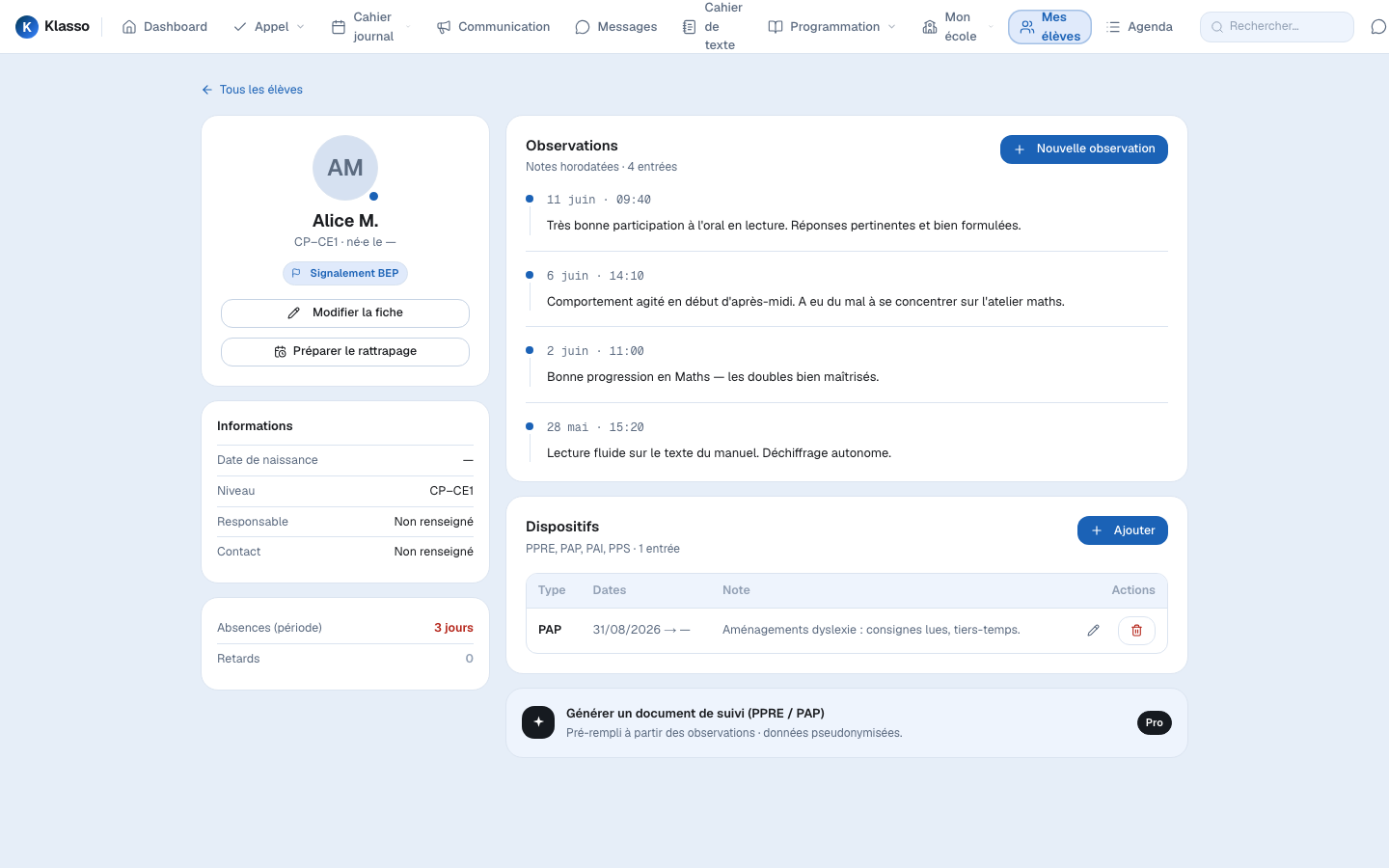This screenshot has width=1389, height=868.
Task: Click Préparer le rattrapage button
Action: click(x=345, y=352)
